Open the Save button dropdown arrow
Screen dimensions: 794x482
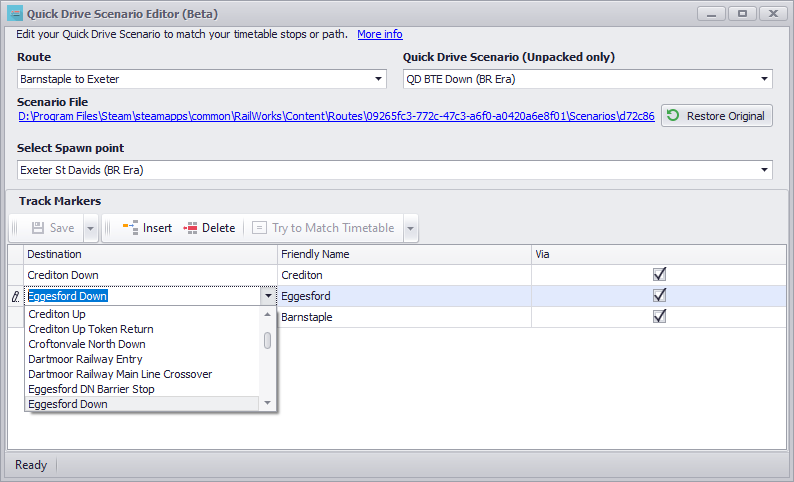click(x=90, y=228)
